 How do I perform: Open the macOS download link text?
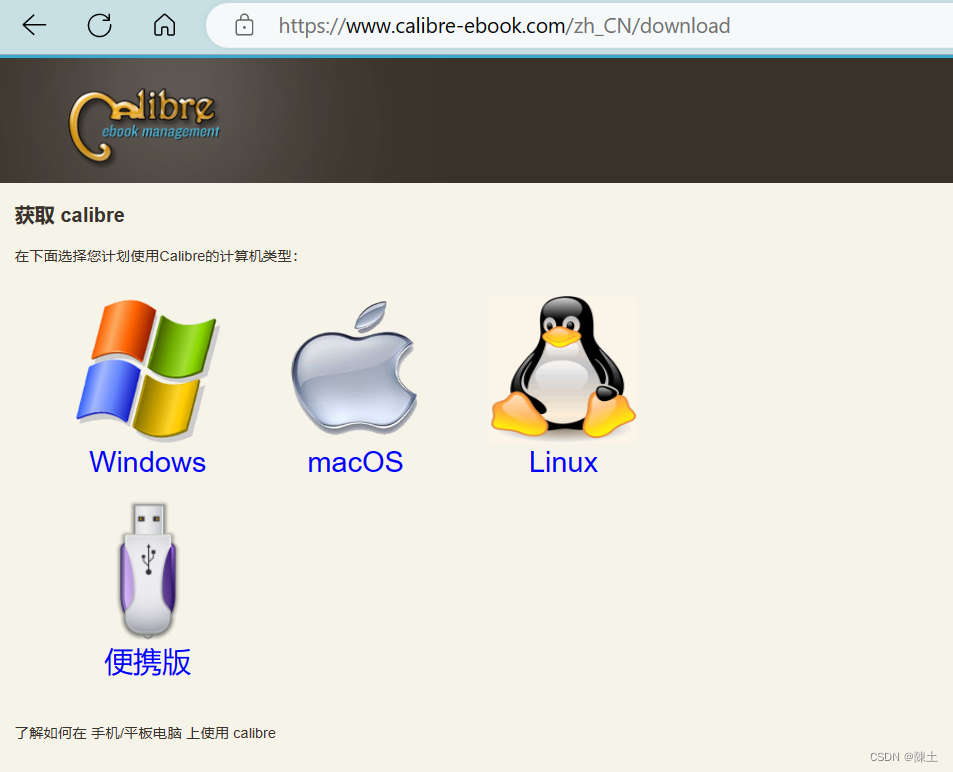pos(355,462)
